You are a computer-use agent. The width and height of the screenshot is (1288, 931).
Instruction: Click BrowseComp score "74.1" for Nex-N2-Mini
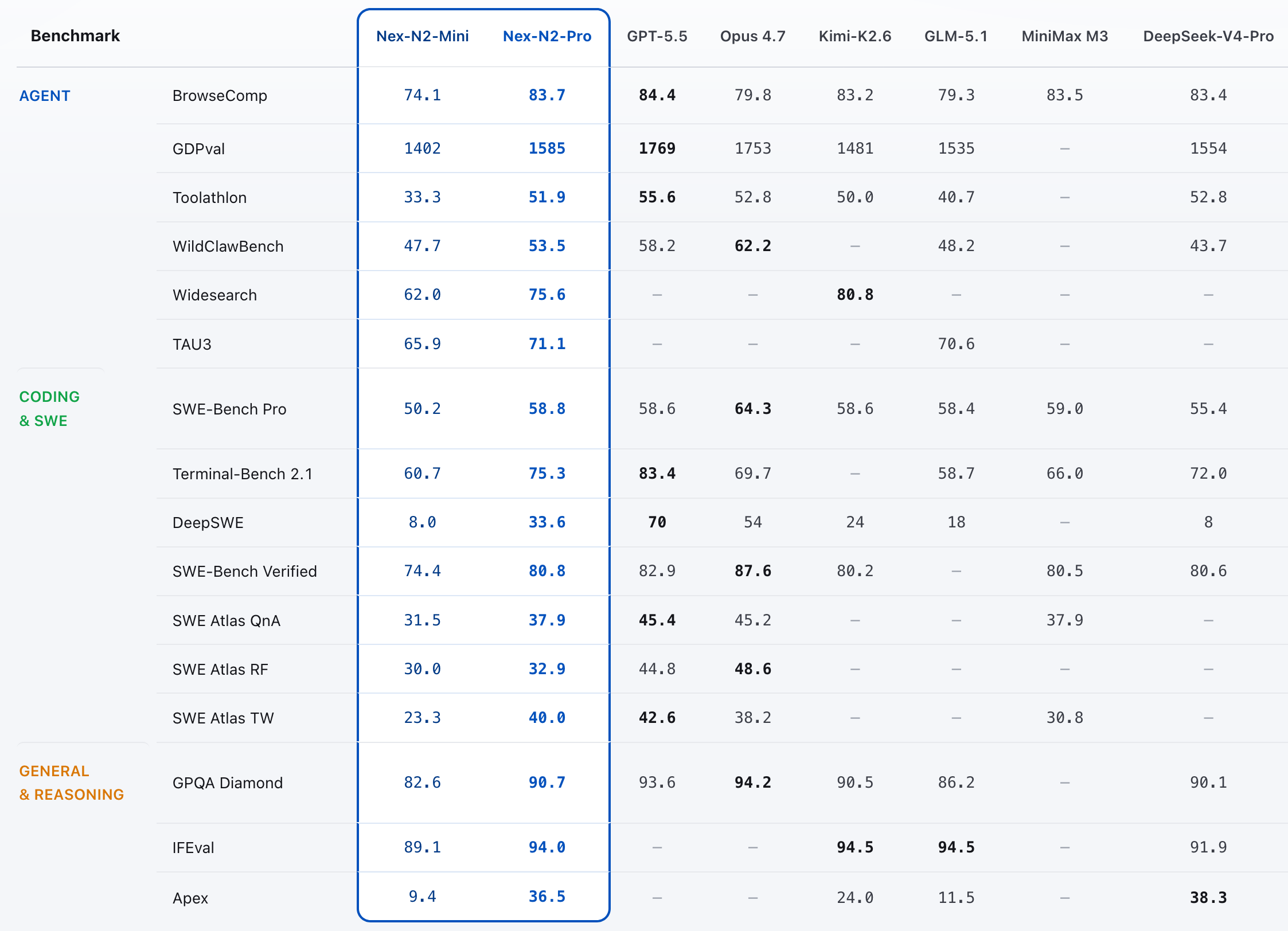click(x=423, y=95)
